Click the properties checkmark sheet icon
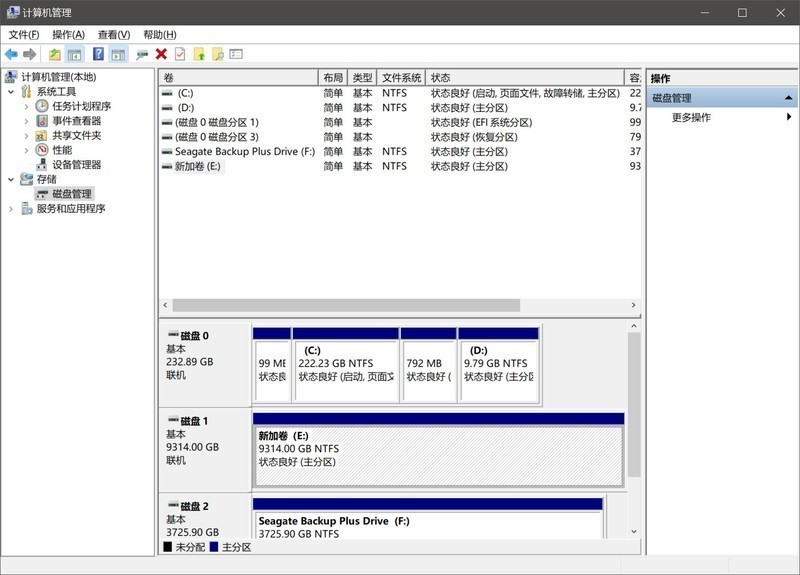This screenshot has height=575, width=800. (x=180, y=54)
